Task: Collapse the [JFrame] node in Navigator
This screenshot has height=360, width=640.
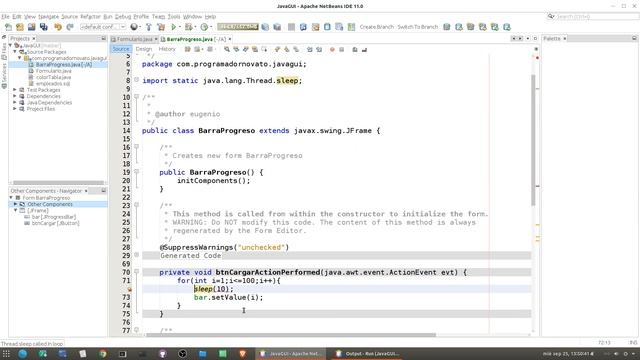Action: click(16, 211)
